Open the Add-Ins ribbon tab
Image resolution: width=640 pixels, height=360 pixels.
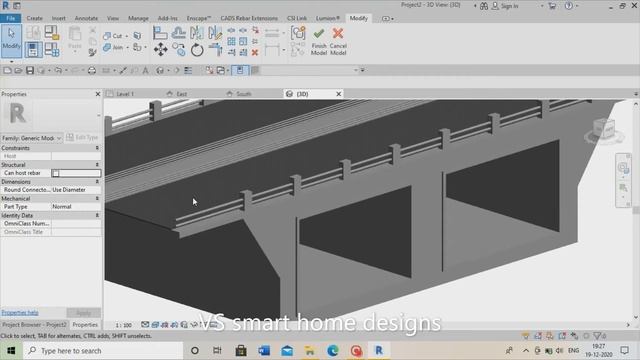(x=167, y=18)
